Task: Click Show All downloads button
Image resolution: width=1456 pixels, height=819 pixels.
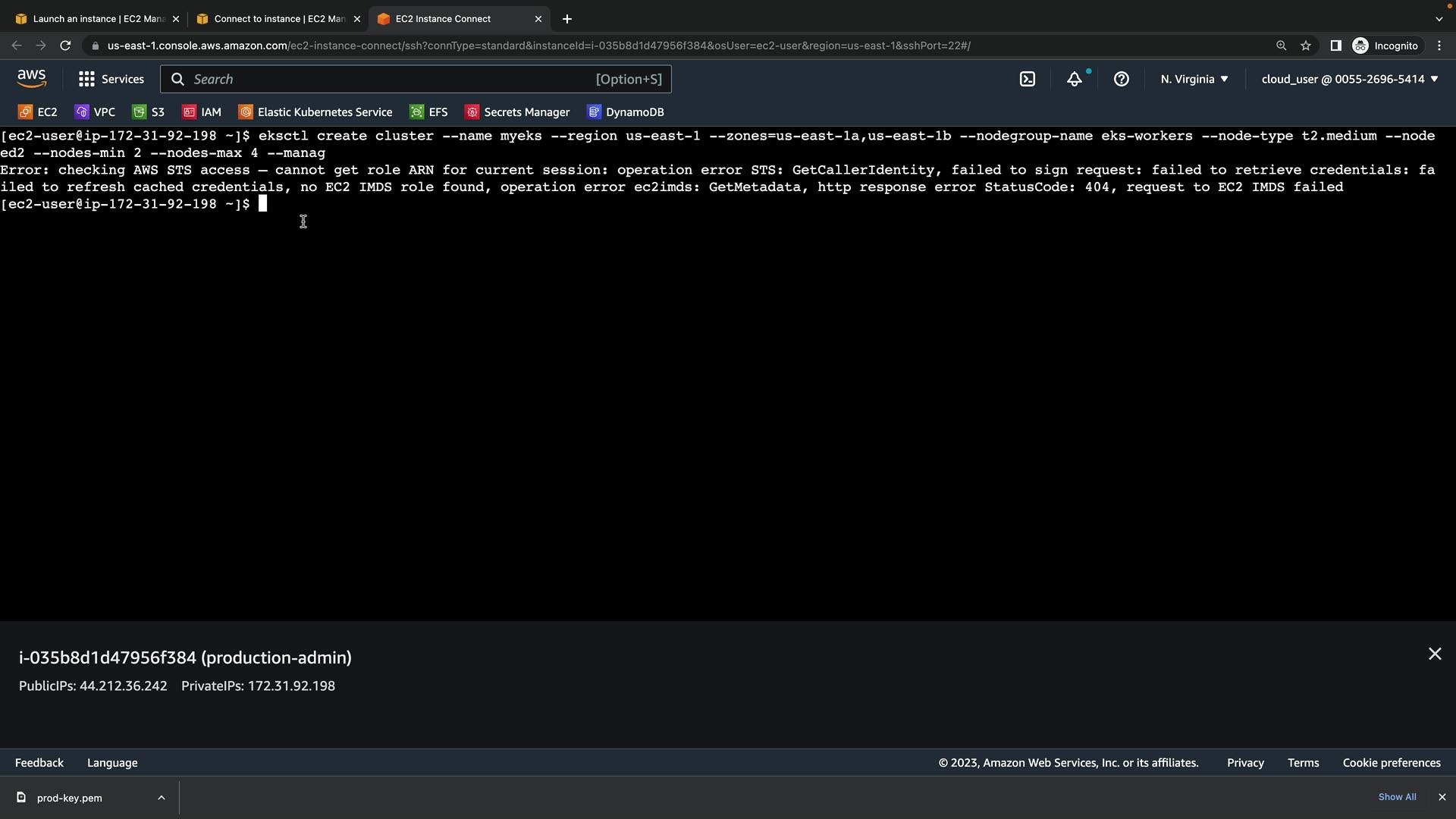Action: (x=1397, y=797)
